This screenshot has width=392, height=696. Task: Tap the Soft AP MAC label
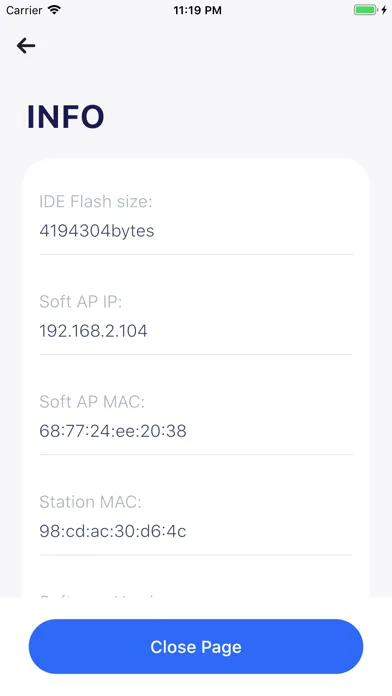tap(92, 402)
